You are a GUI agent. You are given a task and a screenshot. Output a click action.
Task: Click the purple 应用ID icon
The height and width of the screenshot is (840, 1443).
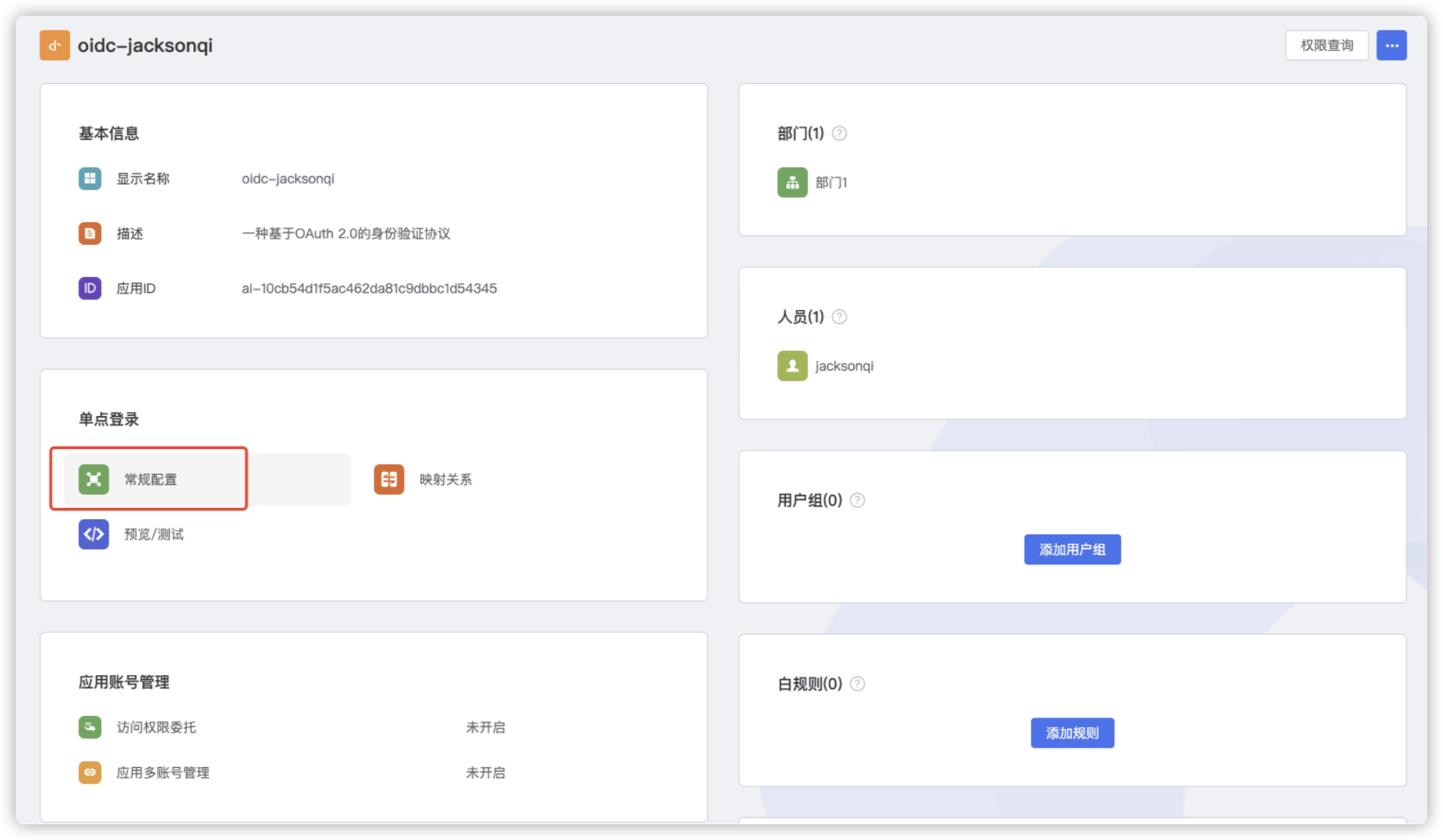tap(90, 288)
